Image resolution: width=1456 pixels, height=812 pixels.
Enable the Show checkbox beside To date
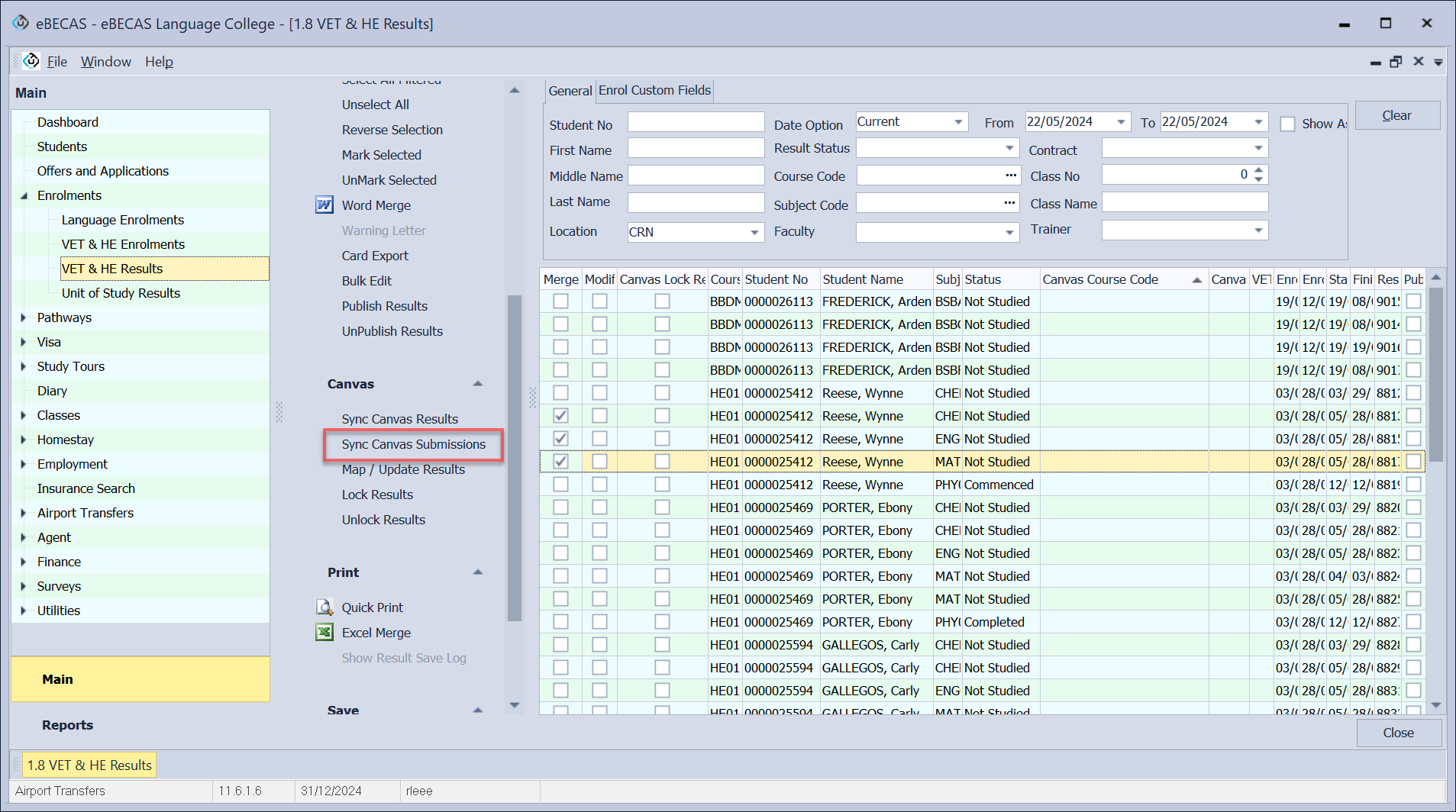click(1287, 124)
